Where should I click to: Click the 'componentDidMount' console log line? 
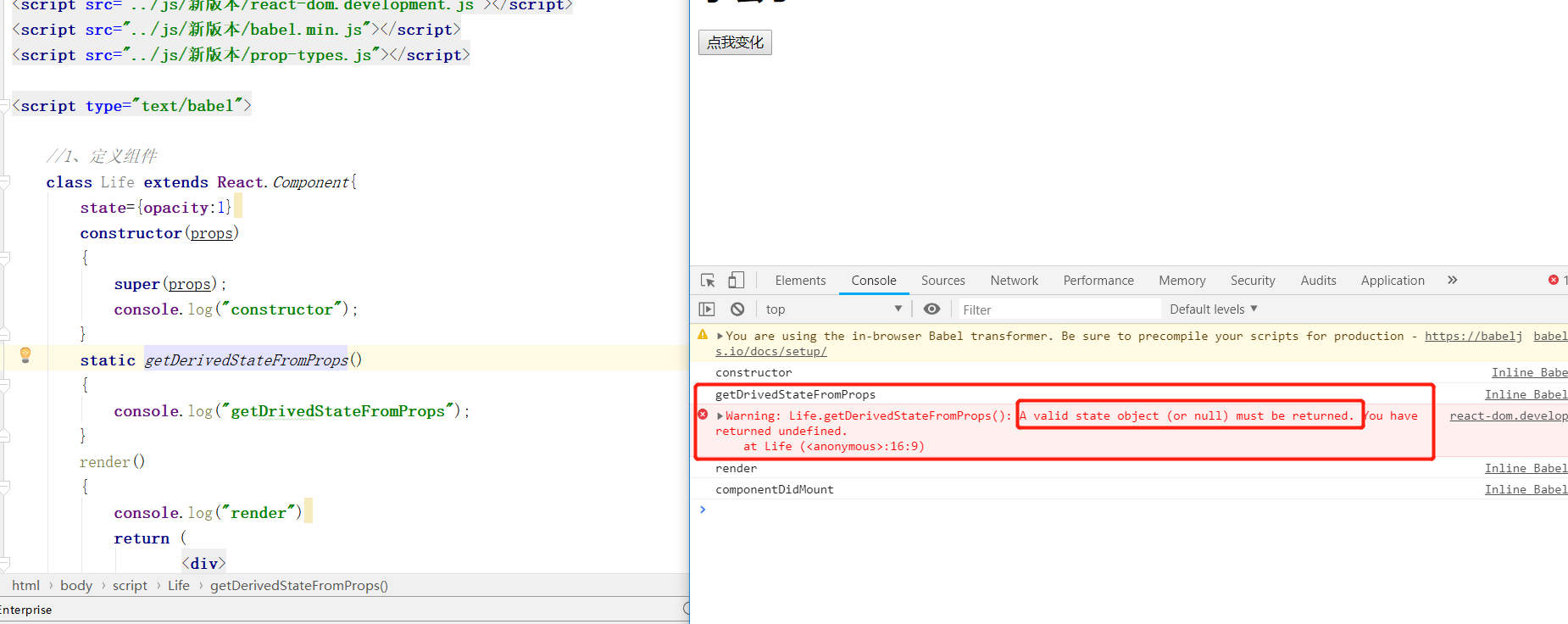coord(775,489)
